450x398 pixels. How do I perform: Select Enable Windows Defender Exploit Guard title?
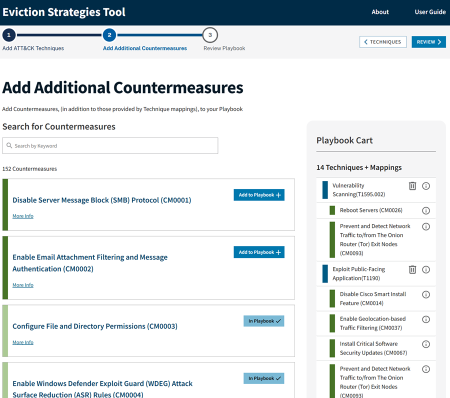(102, 389)
